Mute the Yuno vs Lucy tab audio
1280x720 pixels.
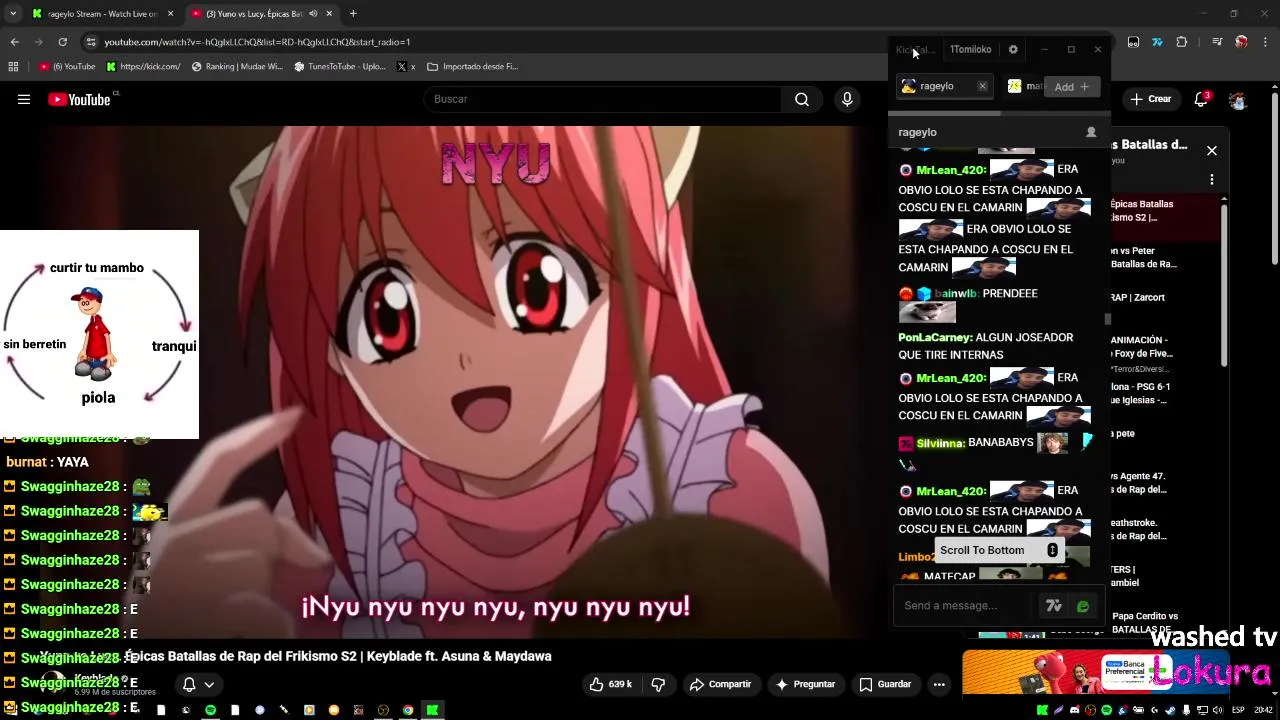click(x=313, y=14)
